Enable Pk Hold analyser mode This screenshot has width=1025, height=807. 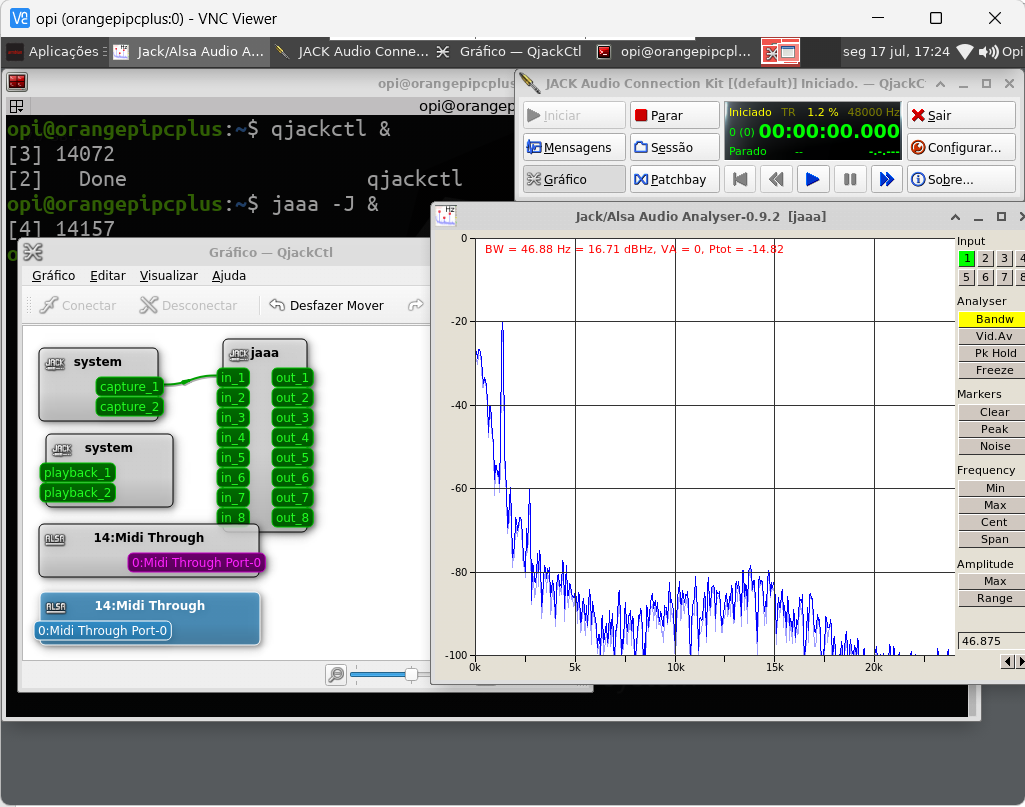click(x=993, y=353)
